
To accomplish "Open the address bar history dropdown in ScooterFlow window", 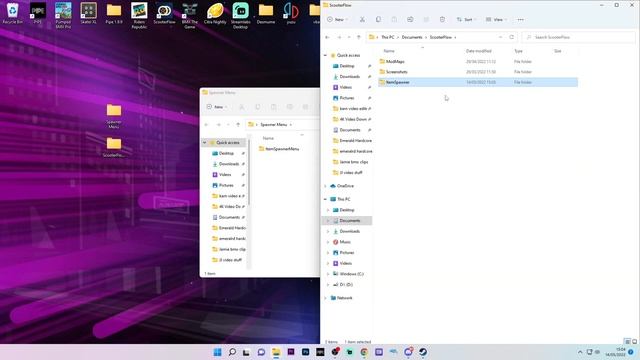I will [x=500, y=37].
